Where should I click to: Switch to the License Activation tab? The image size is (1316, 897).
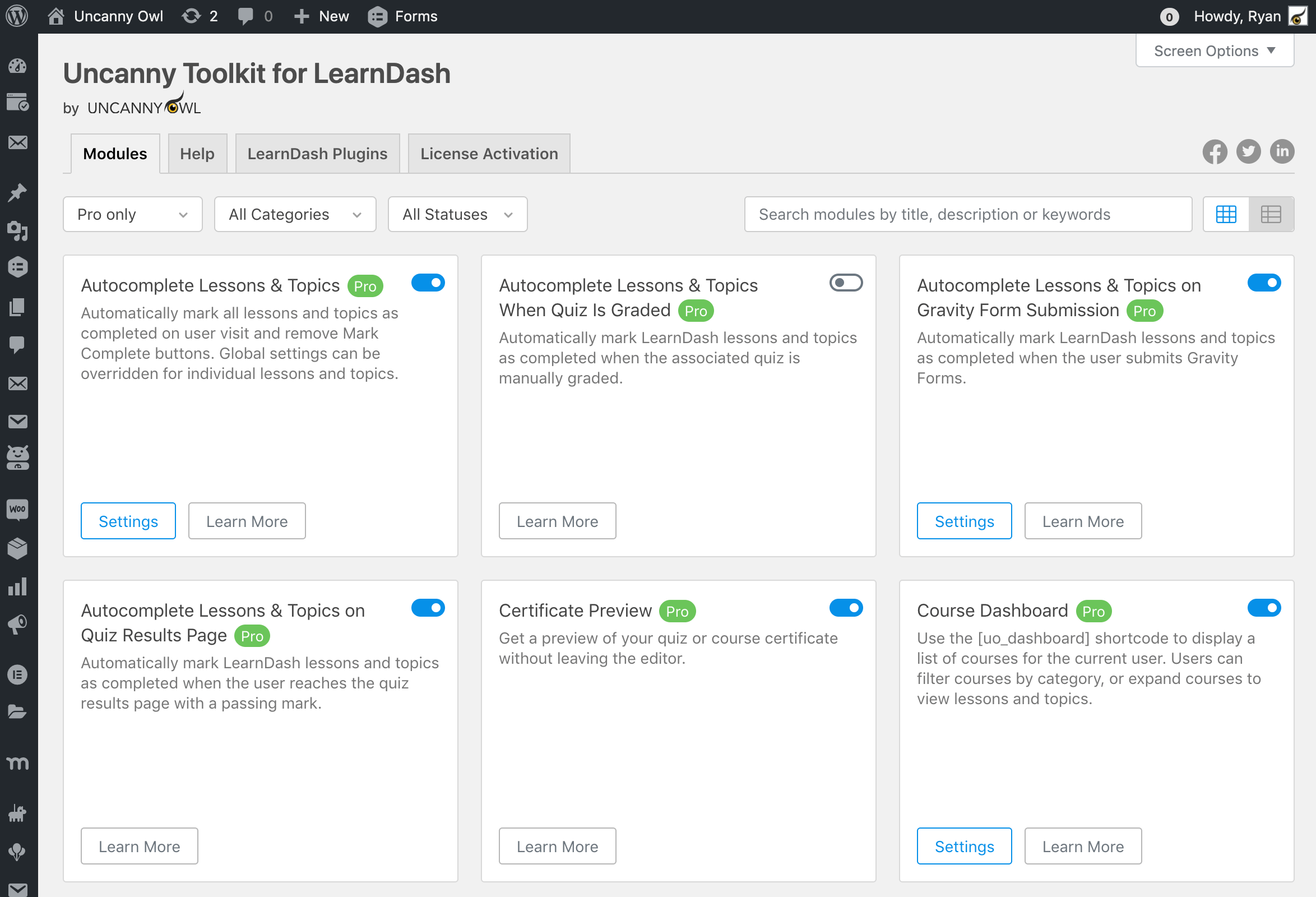[489, 154]
